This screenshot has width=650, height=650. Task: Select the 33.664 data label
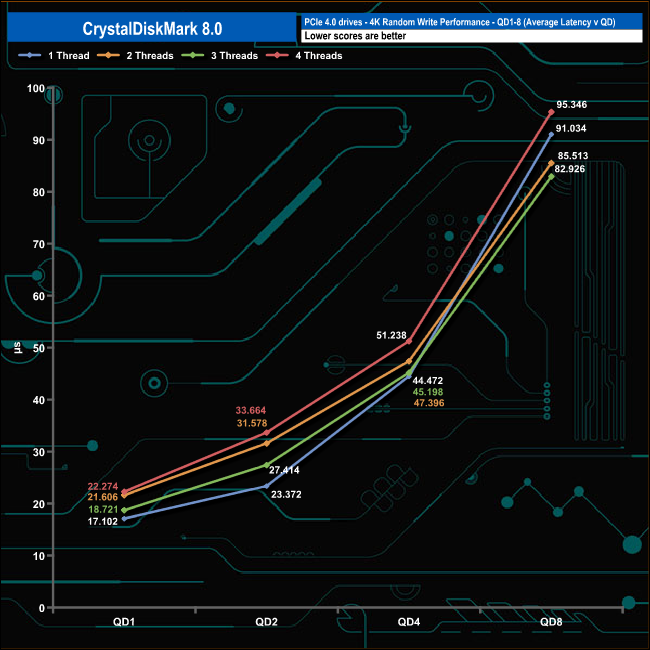click(251, 410)
